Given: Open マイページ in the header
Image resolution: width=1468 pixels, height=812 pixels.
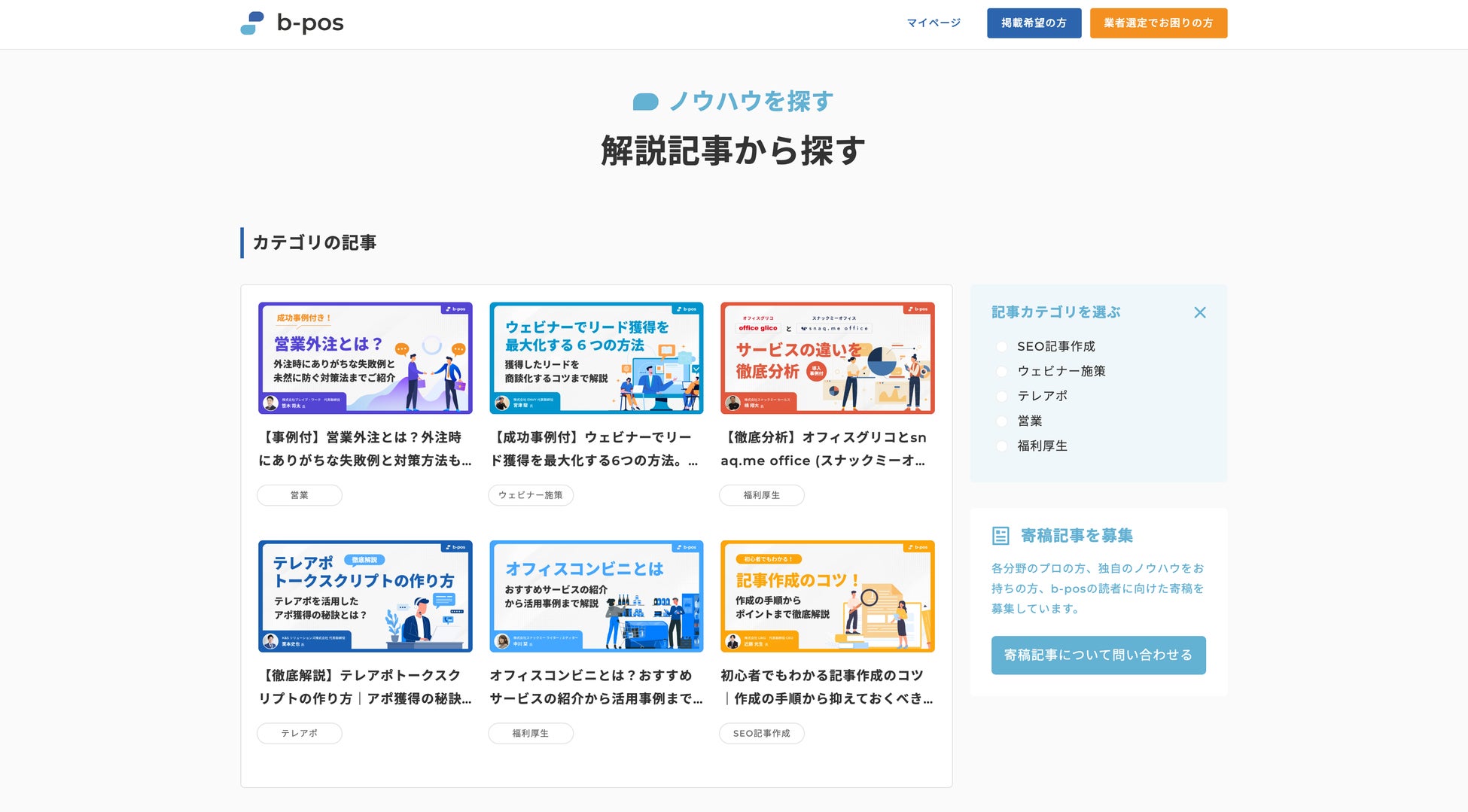Looking at the screenshot, I should click(933, 23).
